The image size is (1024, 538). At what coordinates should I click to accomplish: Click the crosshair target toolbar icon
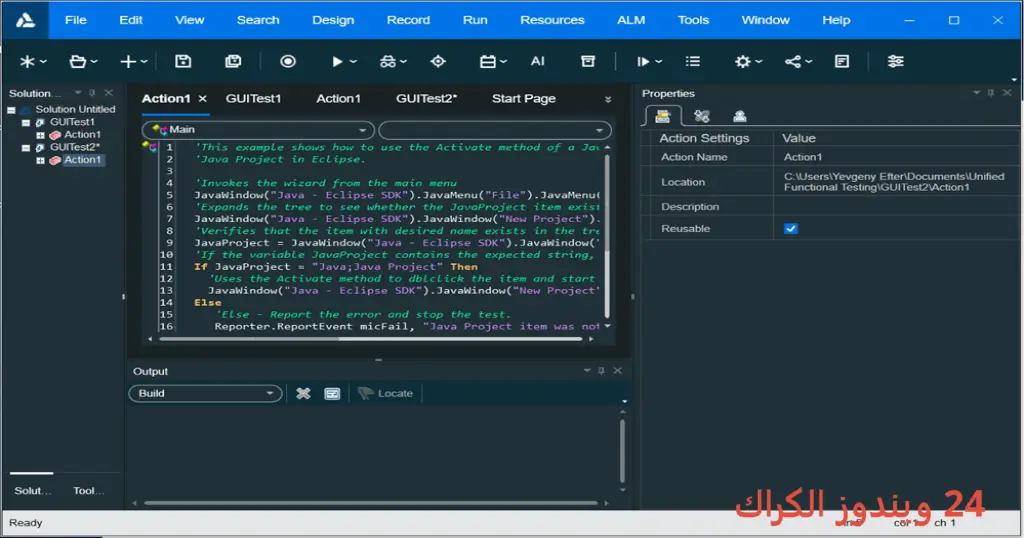point(438,61)
